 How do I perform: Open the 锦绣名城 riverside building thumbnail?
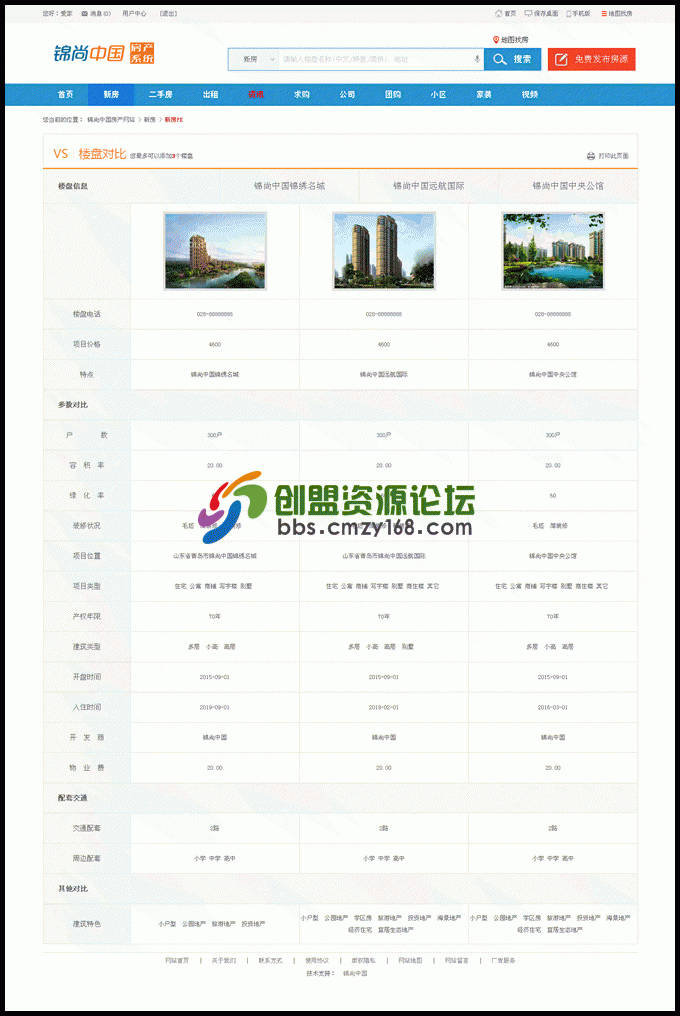click(x=215, y=251)
